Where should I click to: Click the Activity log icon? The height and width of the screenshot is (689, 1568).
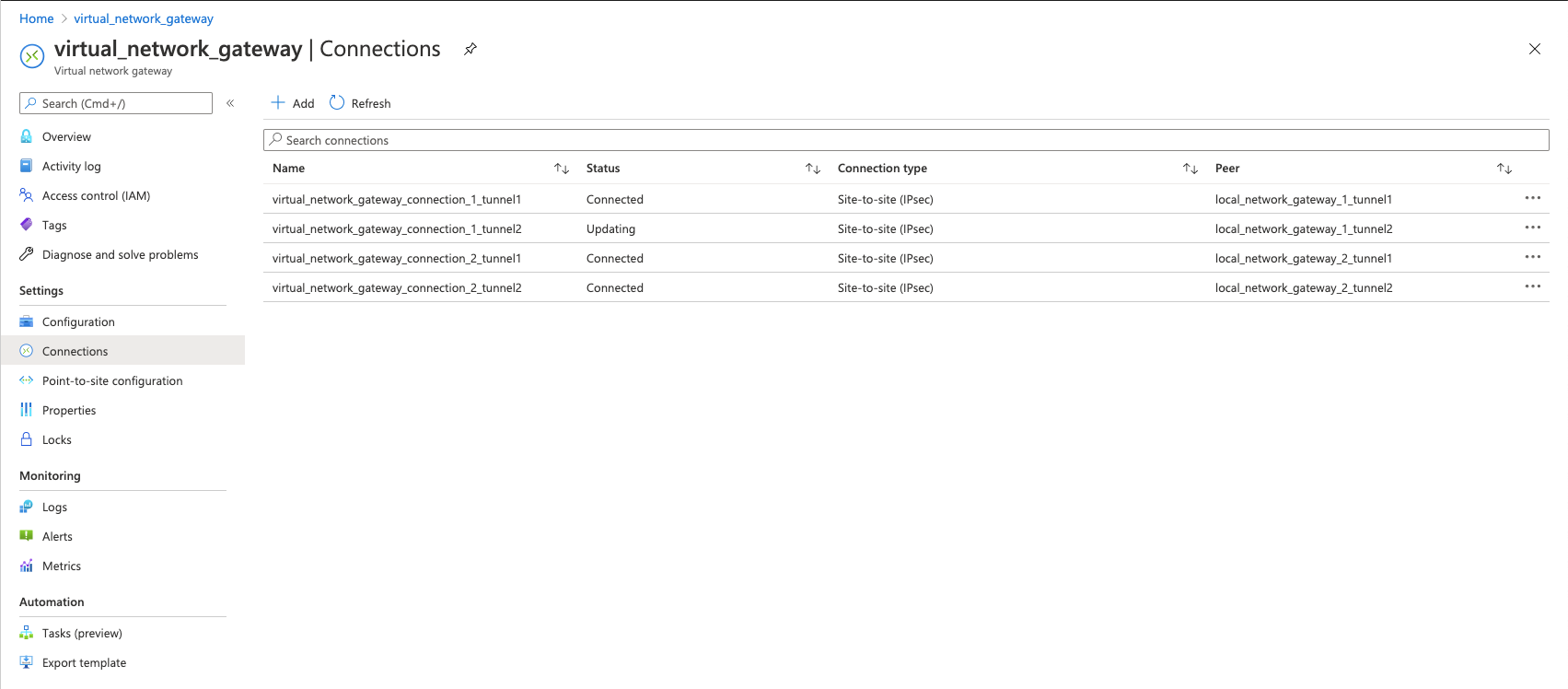(x=27, y=166)
